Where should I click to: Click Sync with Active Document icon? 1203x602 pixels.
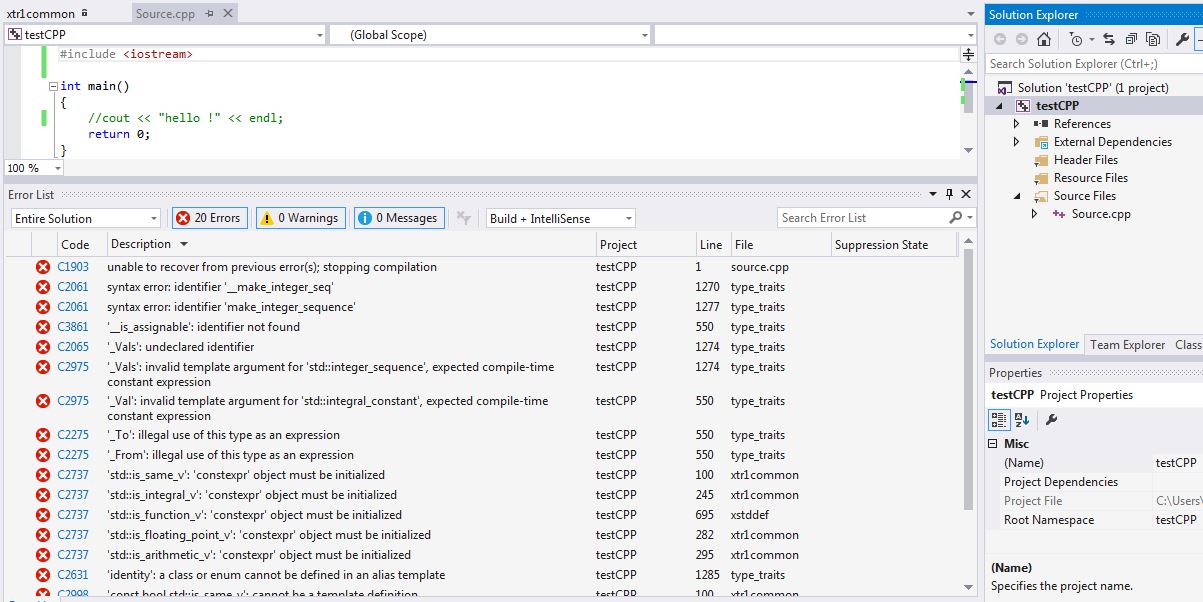pyautogui.click(x=1110, y=39)
